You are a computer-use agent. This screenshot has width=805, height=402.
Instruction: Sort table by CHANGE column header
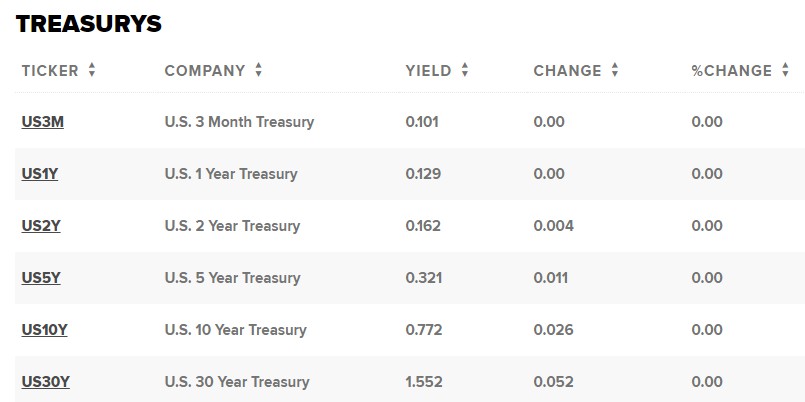pyautogui.click(x=567, y=71)
